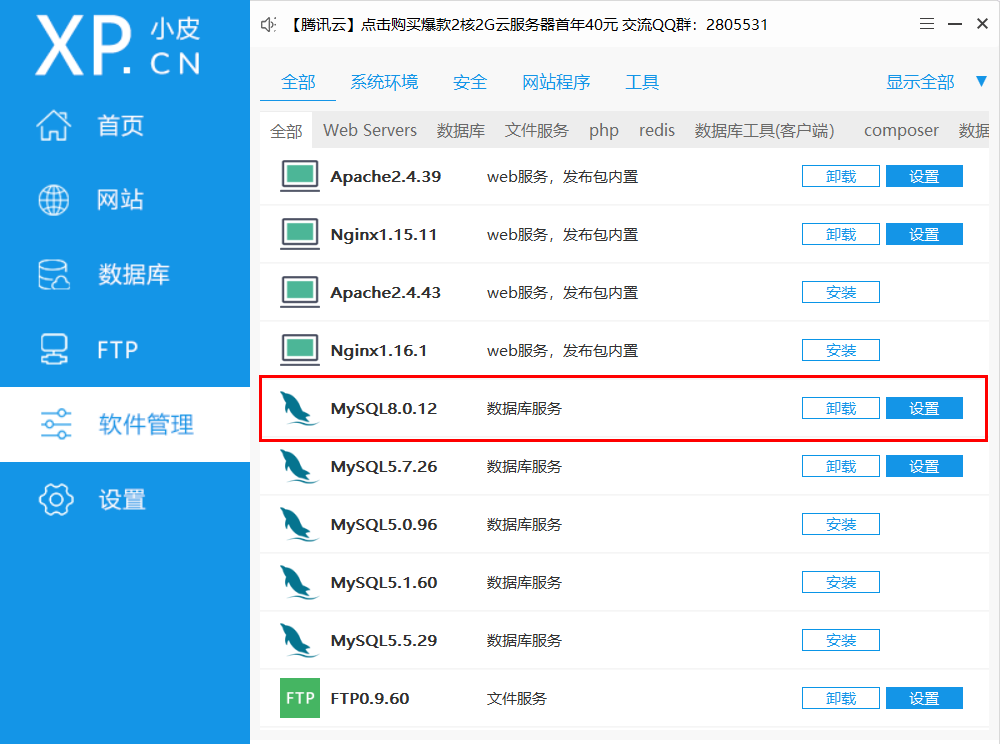This screenshot has width=1000, height=744.
Task: Switch to the 工具 tab
Action: click(x=642, y=82)
